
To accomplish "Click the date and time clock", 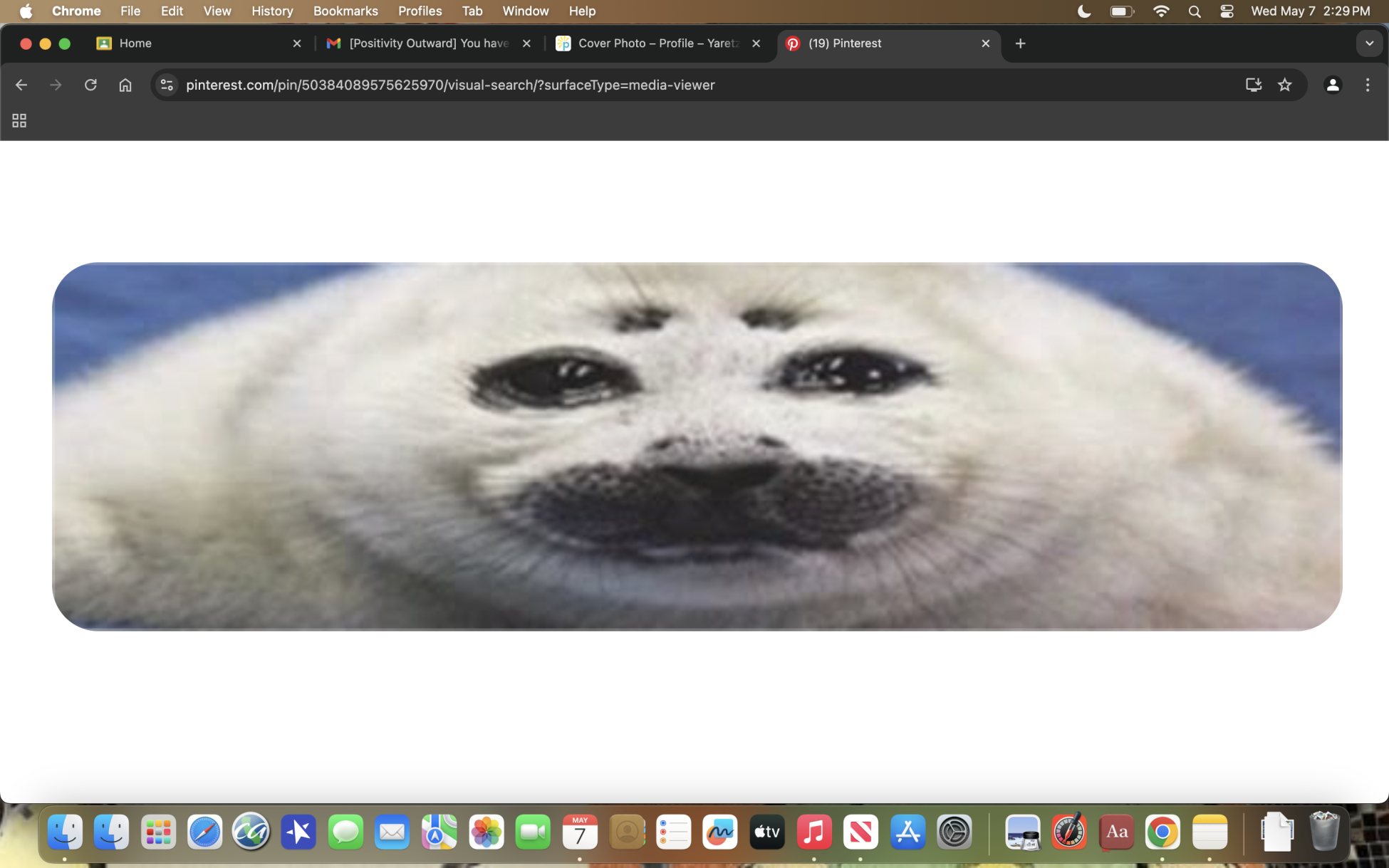I will (1310, 11).
